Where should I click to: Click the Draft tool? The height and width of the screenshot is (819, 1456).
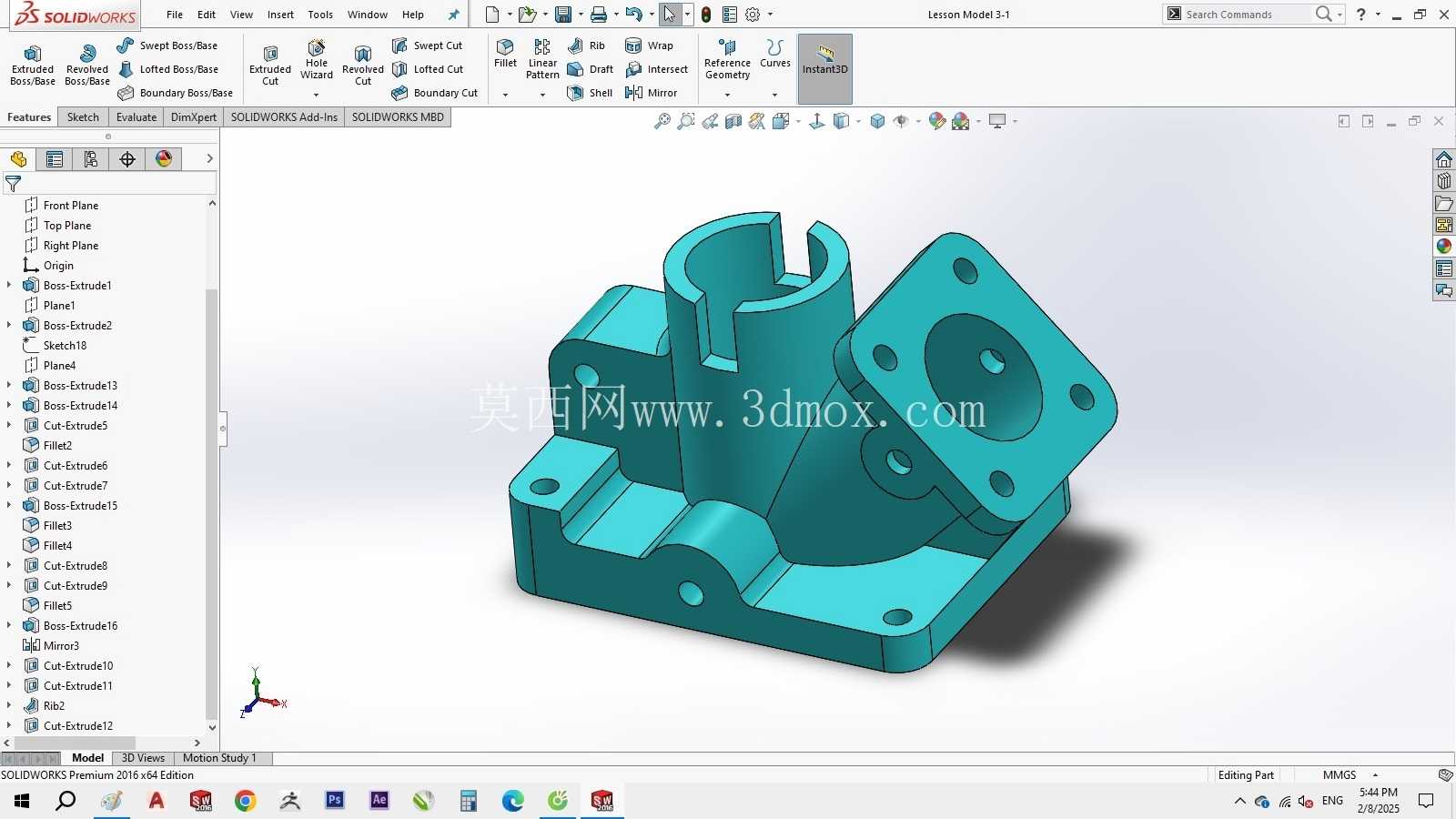[x=590, y=69]
